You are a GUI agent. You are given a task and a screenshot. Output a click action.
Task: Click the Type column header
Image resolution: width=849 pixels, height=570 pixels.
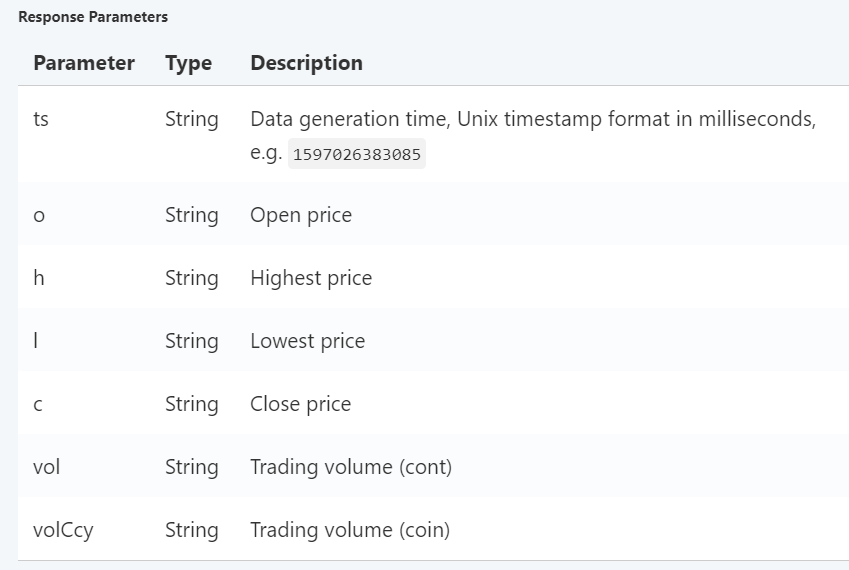coord(188,64)
